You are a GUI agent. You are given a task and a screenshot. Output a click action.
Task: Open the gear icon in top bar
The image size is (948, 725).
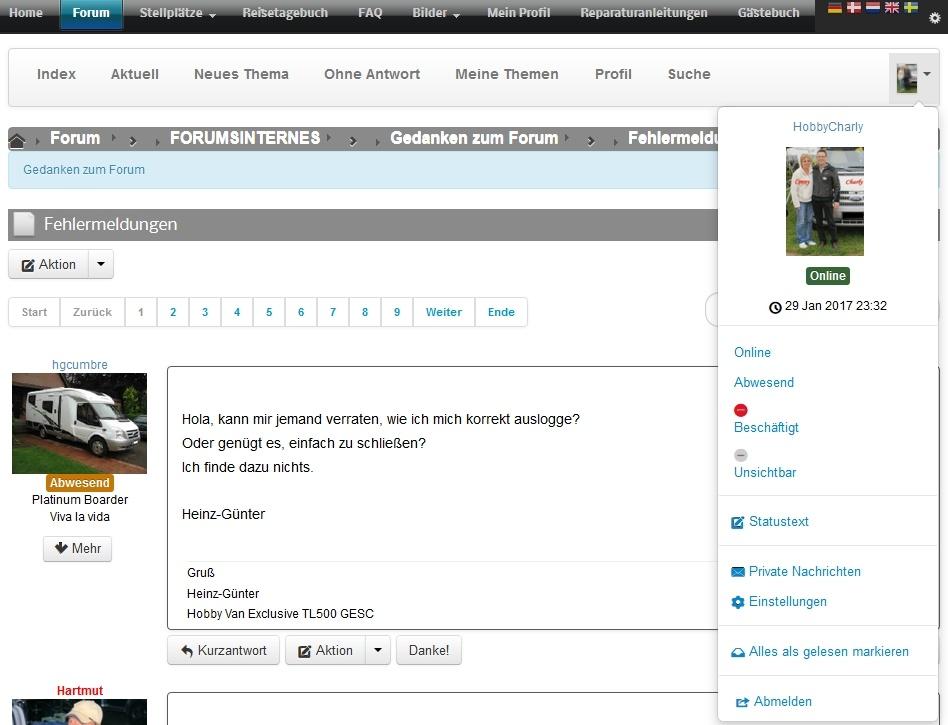tap(935, 18)
